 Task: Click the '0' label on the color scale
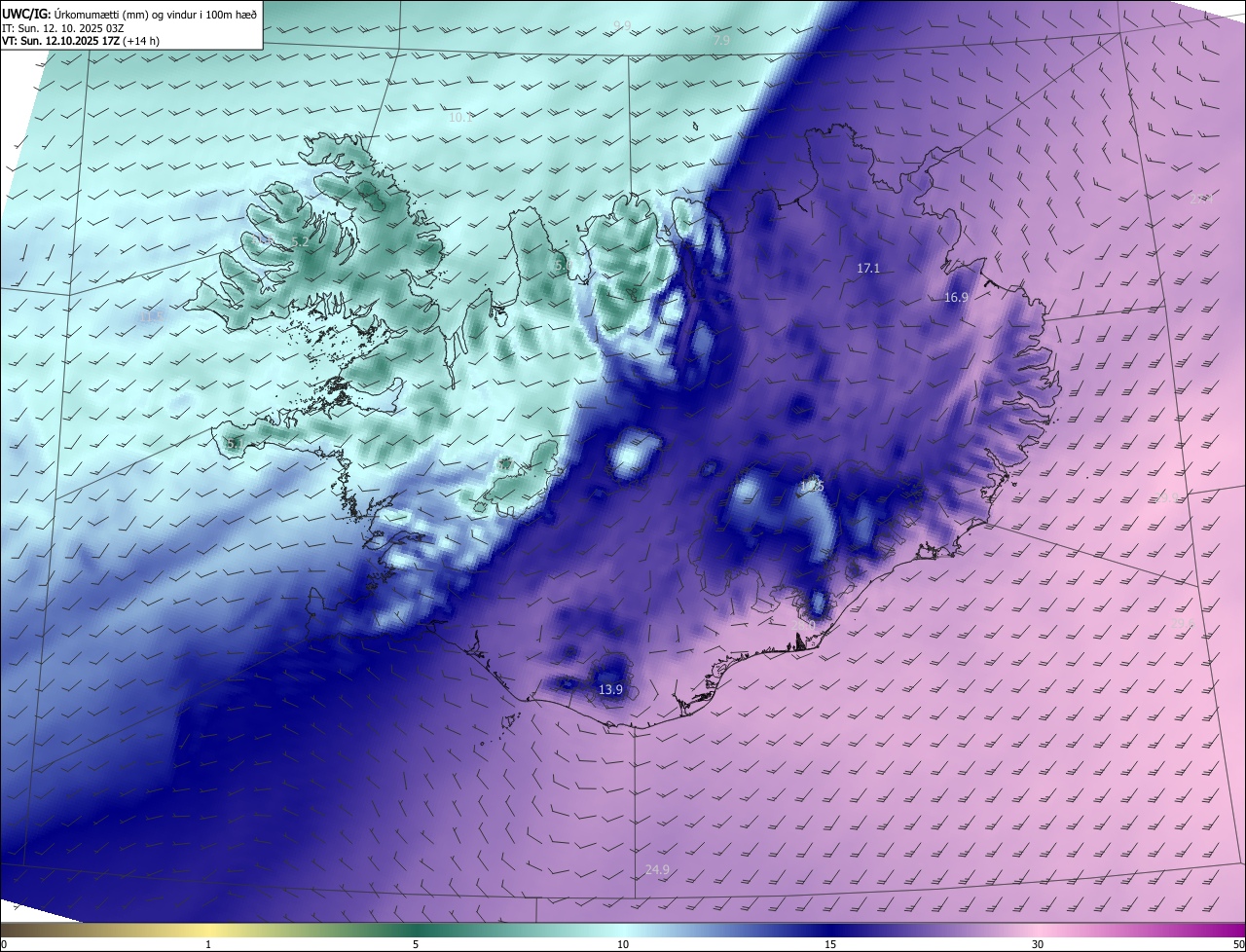click(4, 944)
